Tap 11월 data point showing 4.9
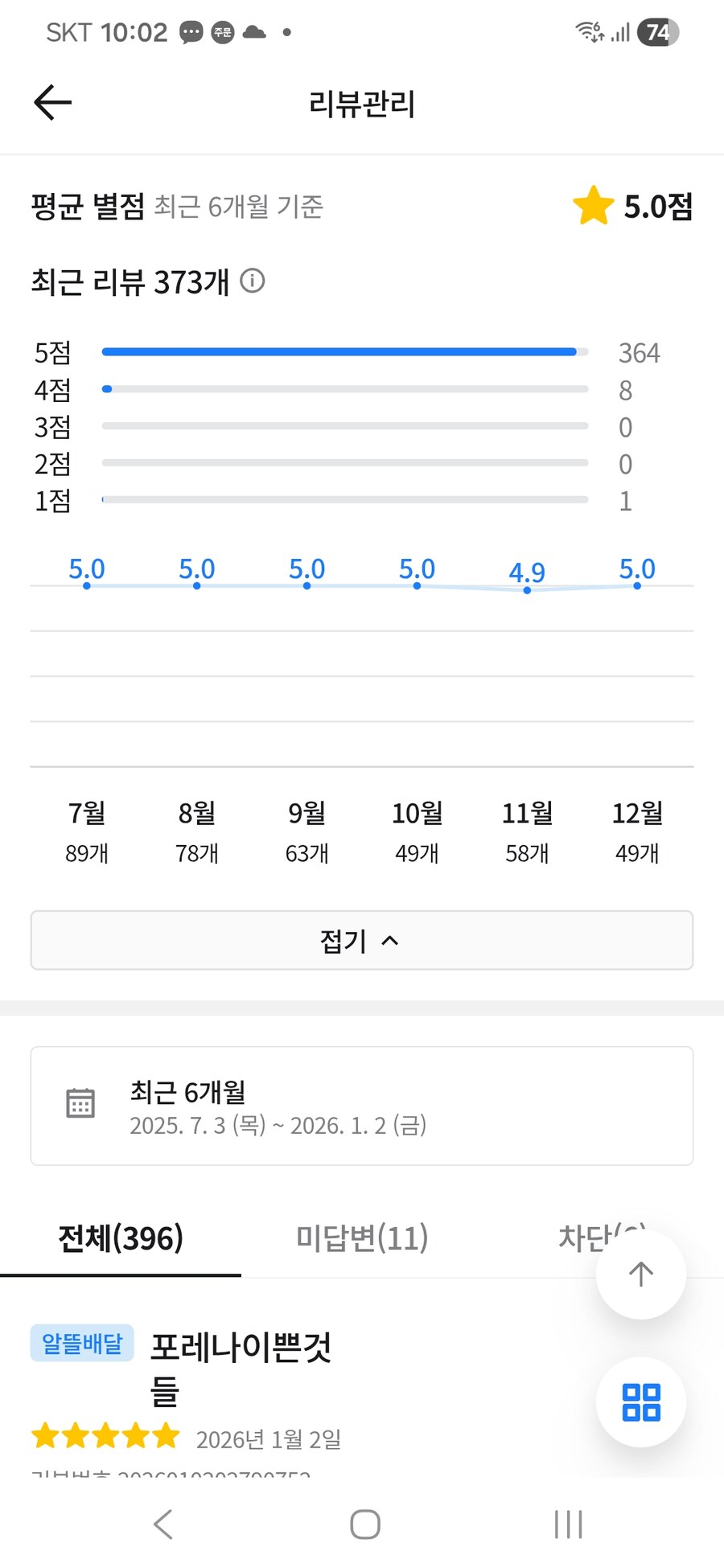 pyautogui.click(x=527, y=589)
